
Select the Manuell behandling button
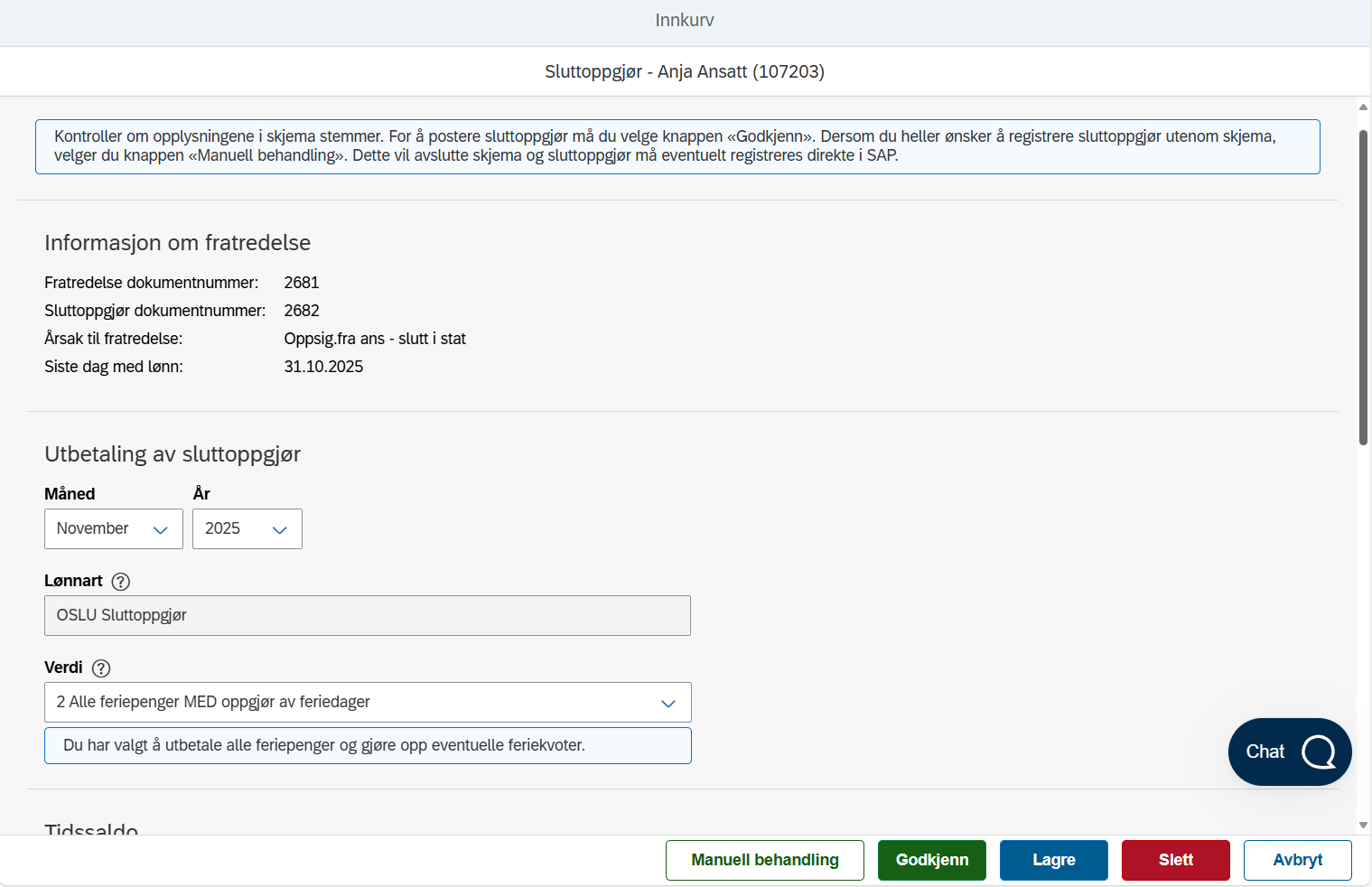pyautogui.click(x=765, y=860)
